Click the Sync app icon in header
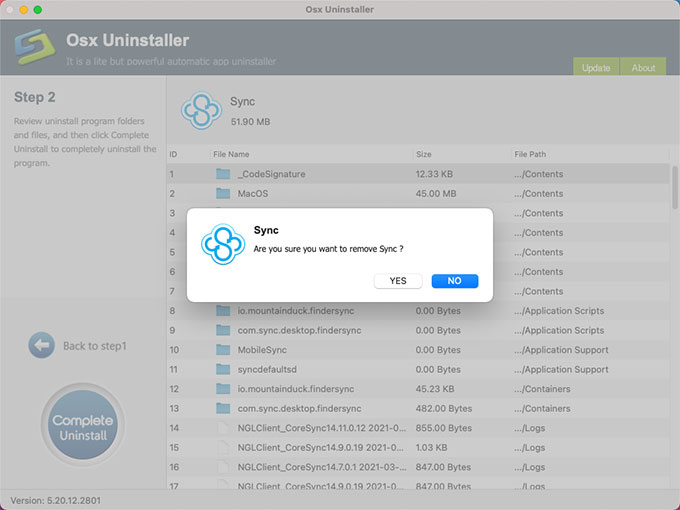The width and height of the screenshot is (680, 510). [202, 111]
